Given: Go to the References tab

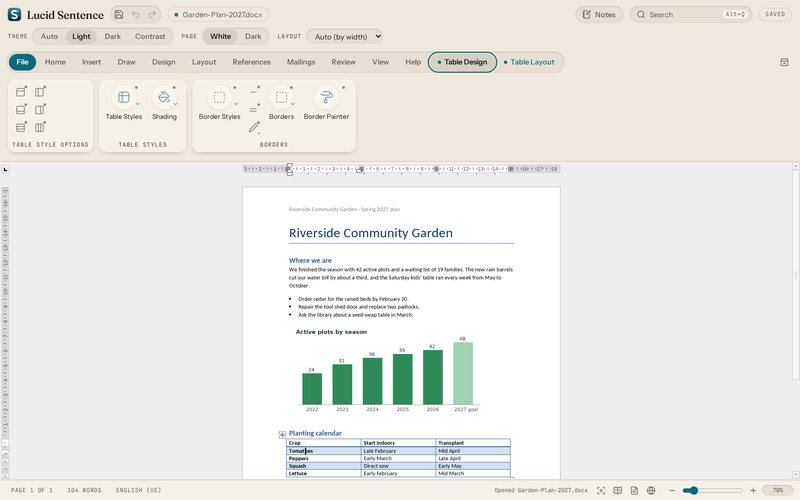Looking at the screenshot, I should tap(252, 62).
